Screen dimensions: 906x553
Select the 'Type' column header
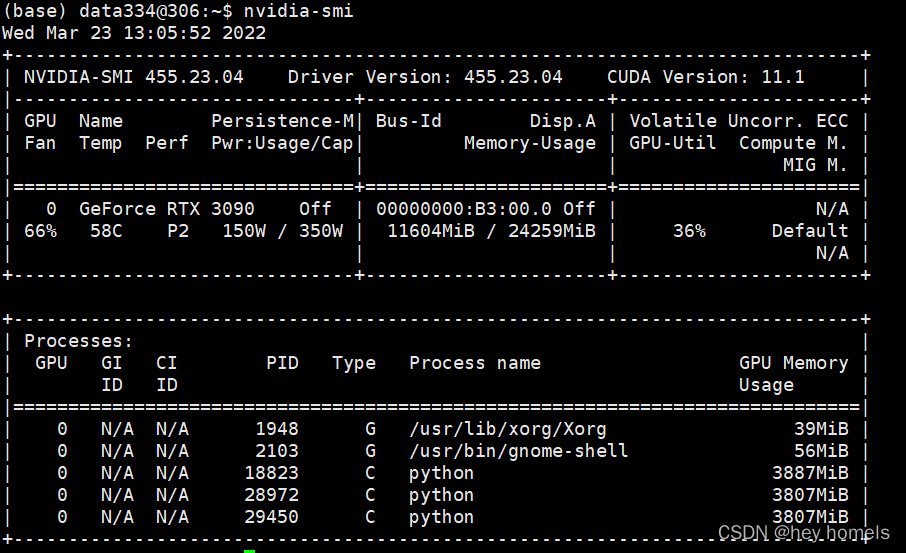click(354, 363)
